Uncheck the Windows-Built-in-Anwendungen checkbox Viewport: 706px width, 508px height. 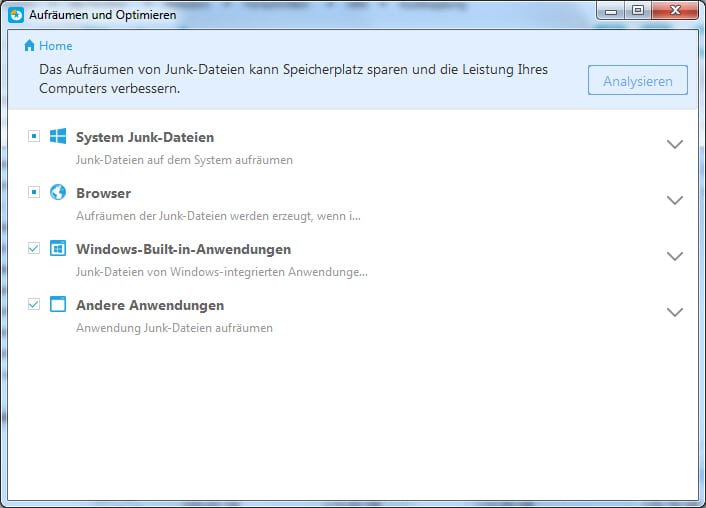(34, 248)
